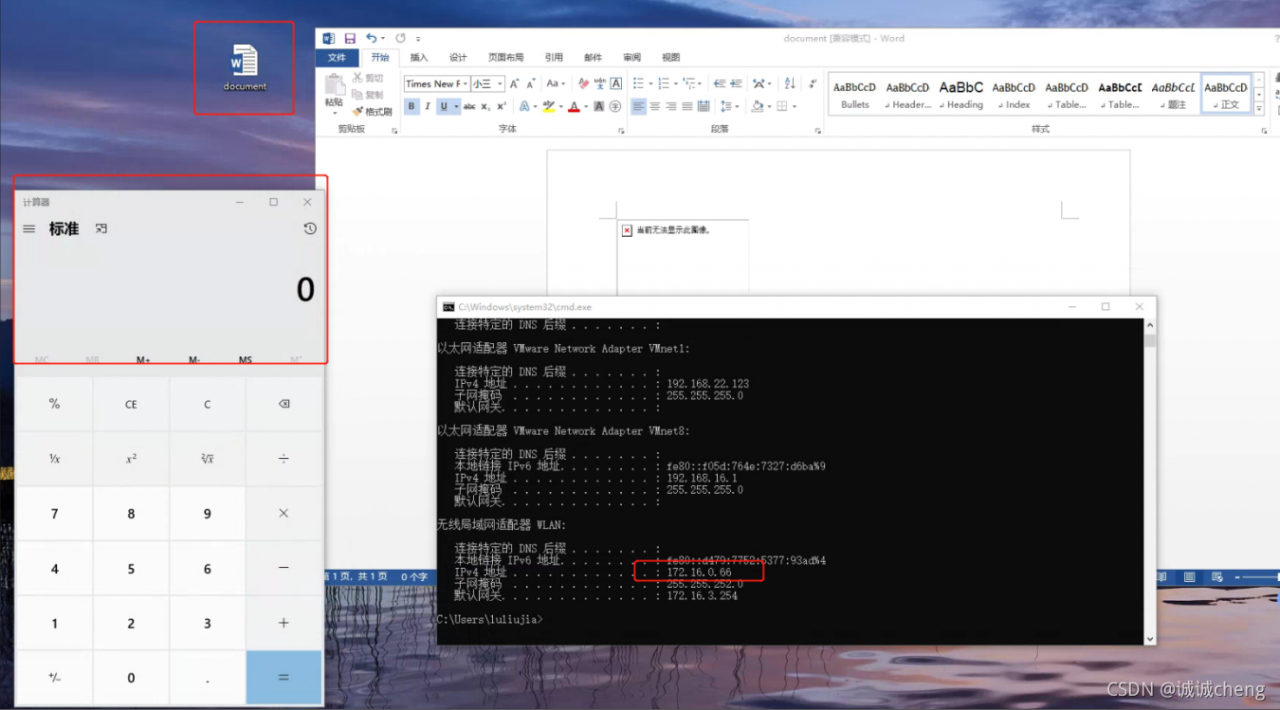Switch to the 引用 (References) tab

click(554, 57)
